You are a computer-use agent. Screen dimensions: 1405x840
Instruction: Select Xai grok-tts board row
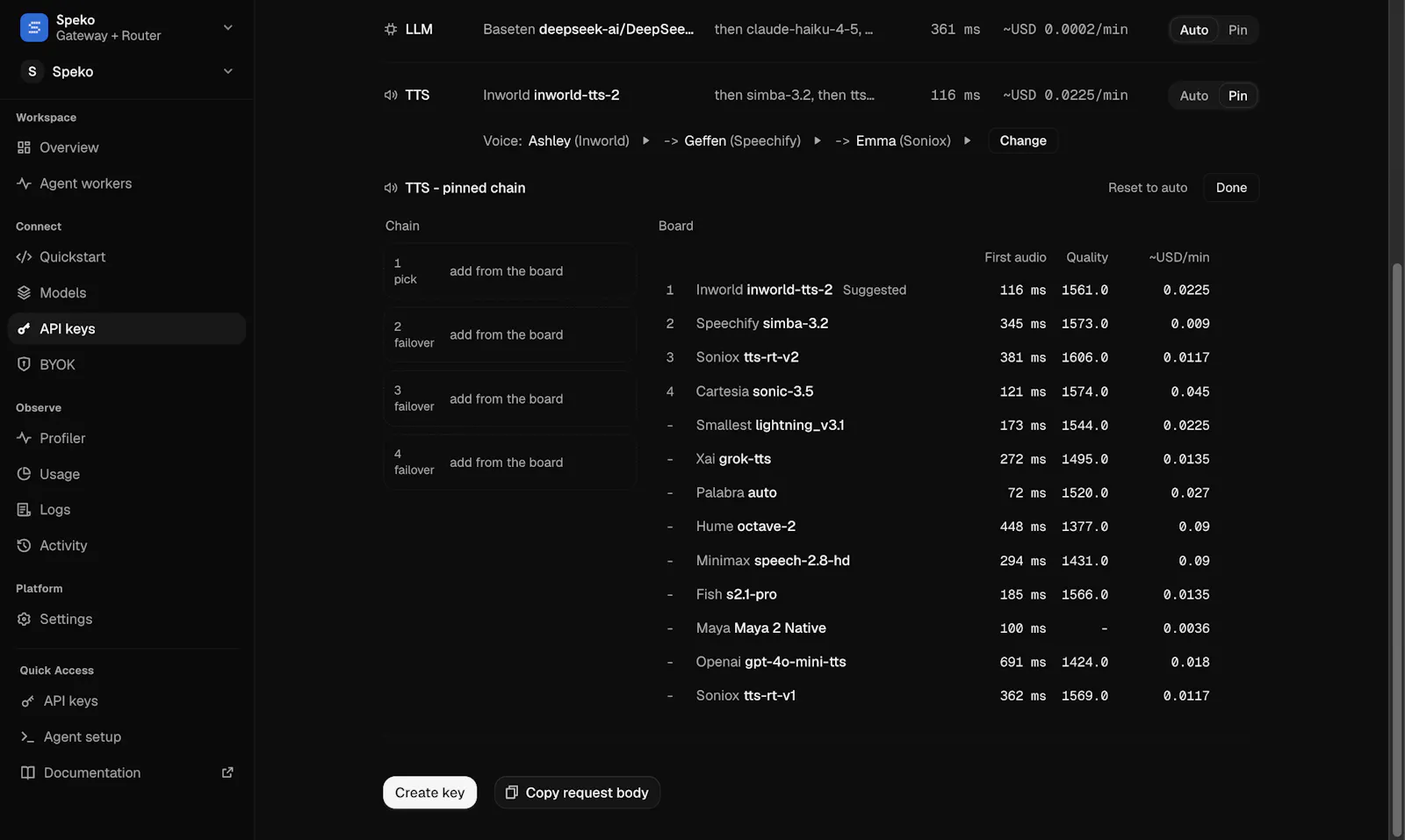pyautogui.click(x=938, y=459)
